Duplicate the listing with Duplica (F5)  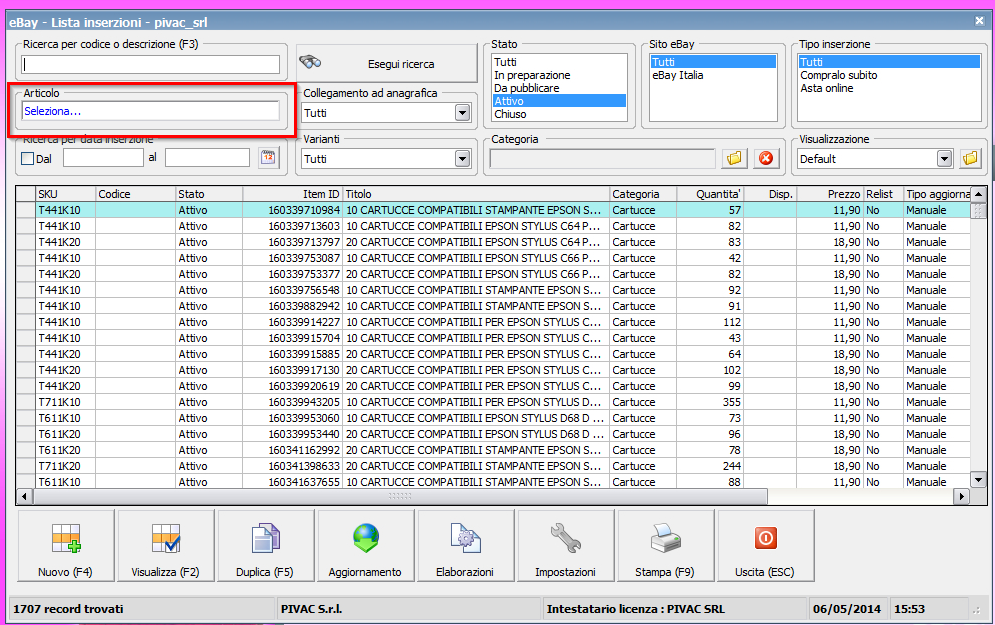(265, 545)
